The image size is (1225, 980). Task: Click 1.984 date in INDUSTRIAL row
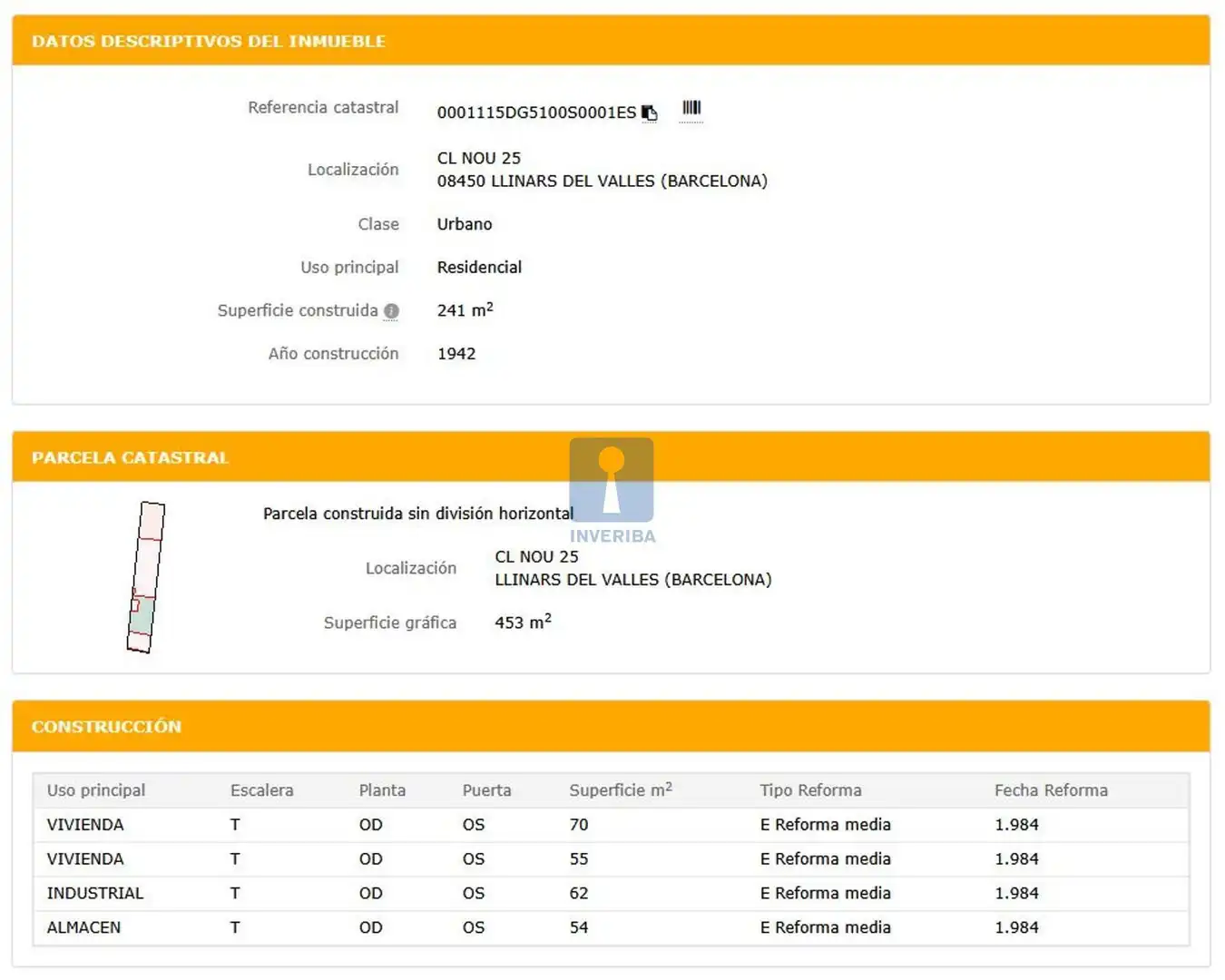1016,894
